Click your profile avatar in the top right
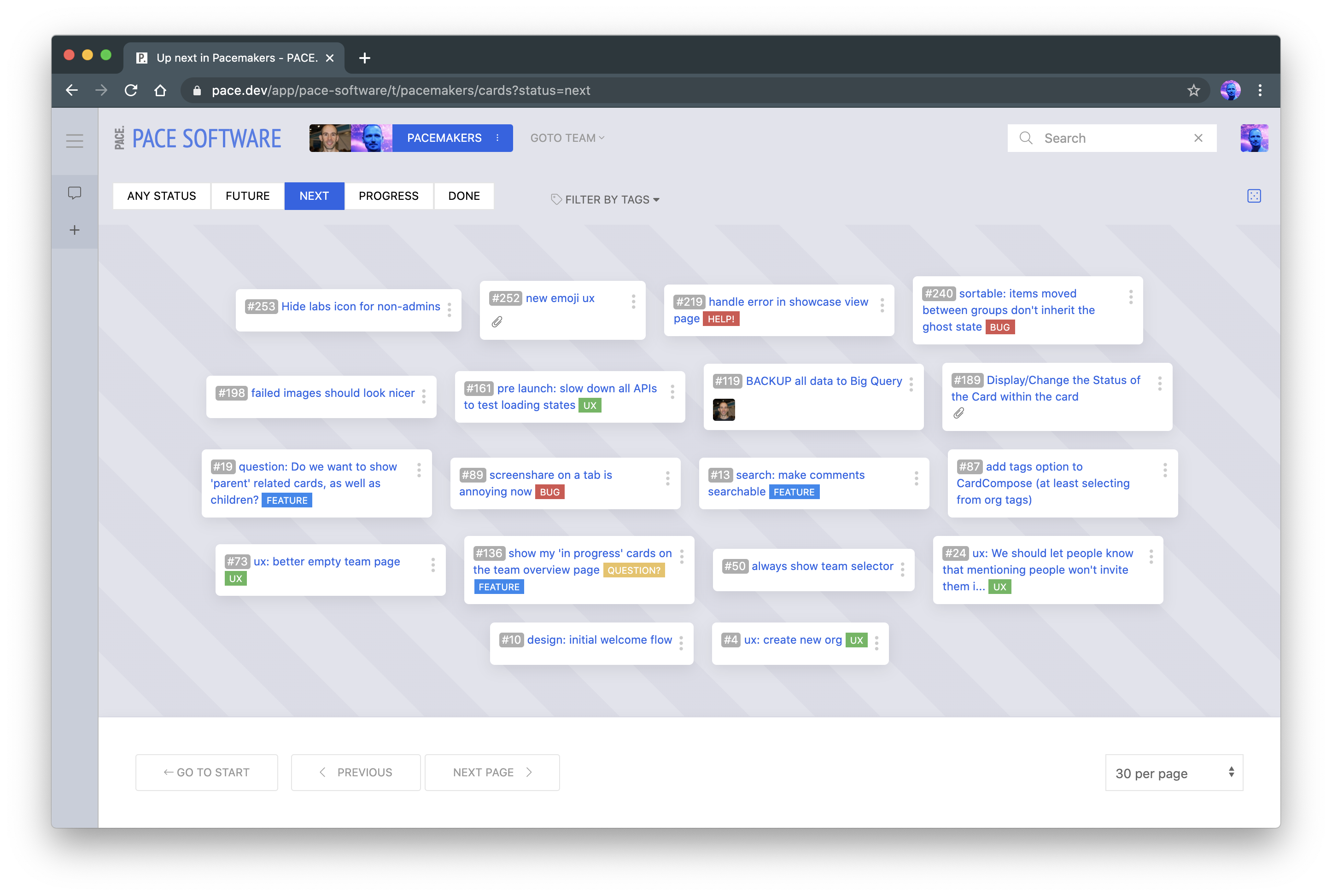Screen dimensions: 1332x896 [1254, 138]
